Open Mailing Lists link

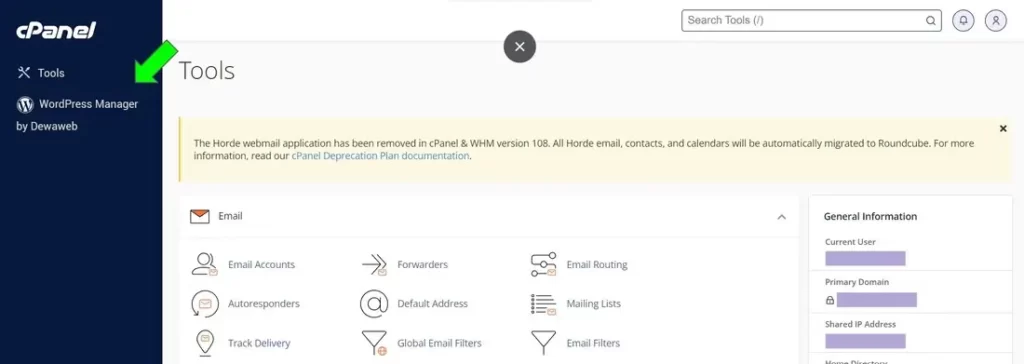click(594, 304)
